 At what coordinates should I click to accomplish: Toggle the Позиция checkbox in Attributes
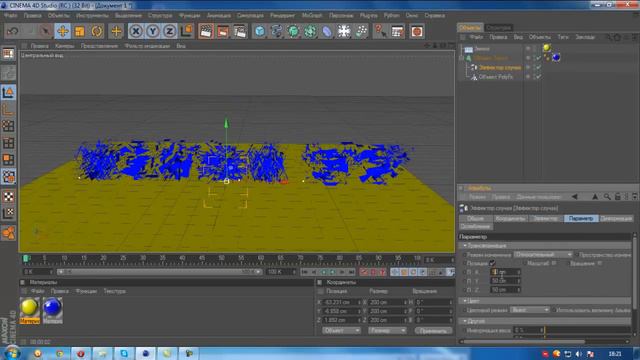coord(492,263)
